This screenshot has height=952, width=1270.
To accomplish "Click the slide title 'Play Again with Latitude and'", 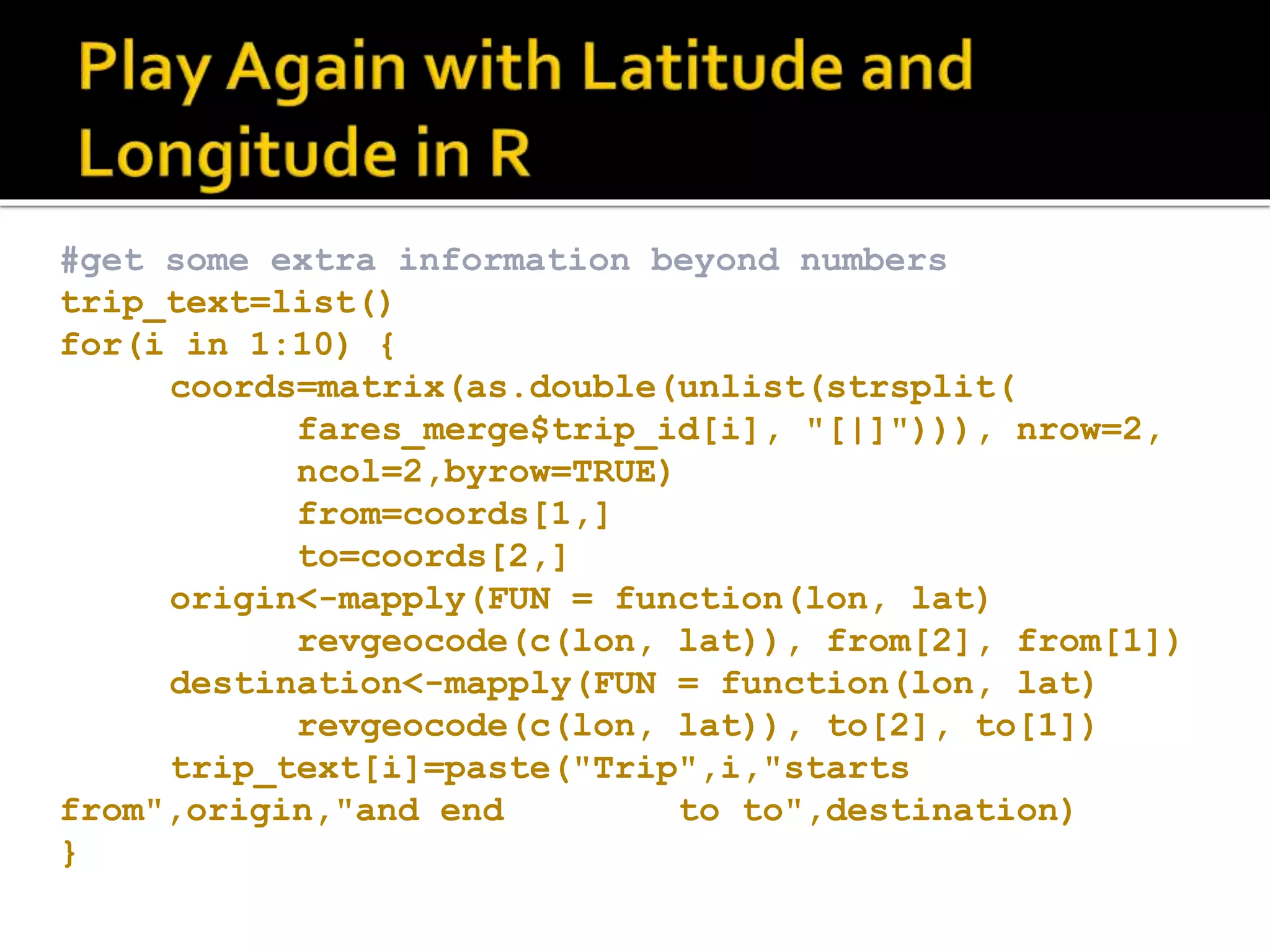I will (x=526, y=69).
